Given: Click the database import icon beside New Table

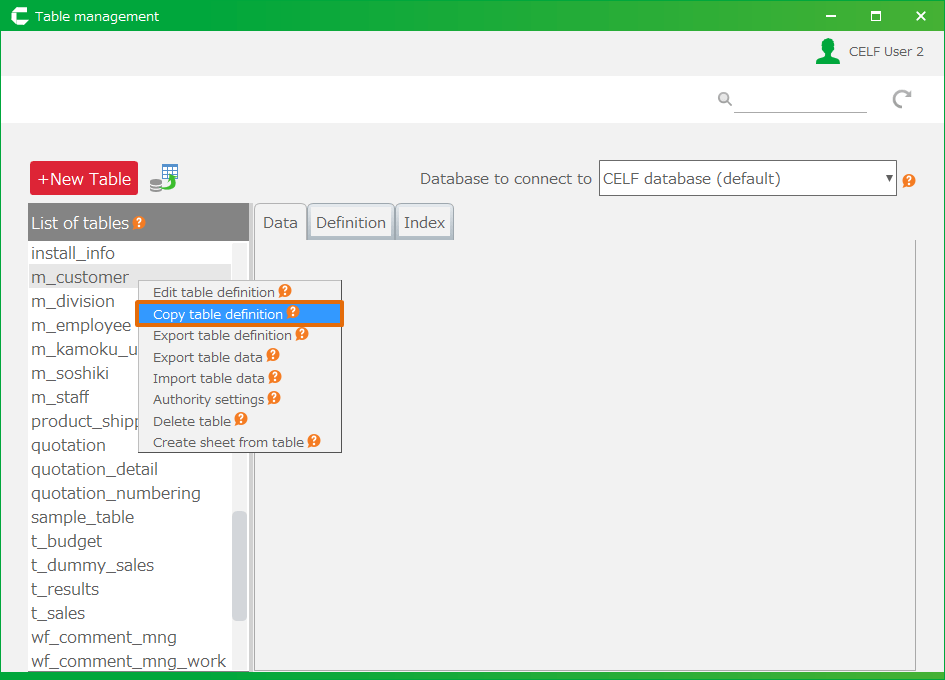Looking at the screenshot, I should tap(164, 178).
